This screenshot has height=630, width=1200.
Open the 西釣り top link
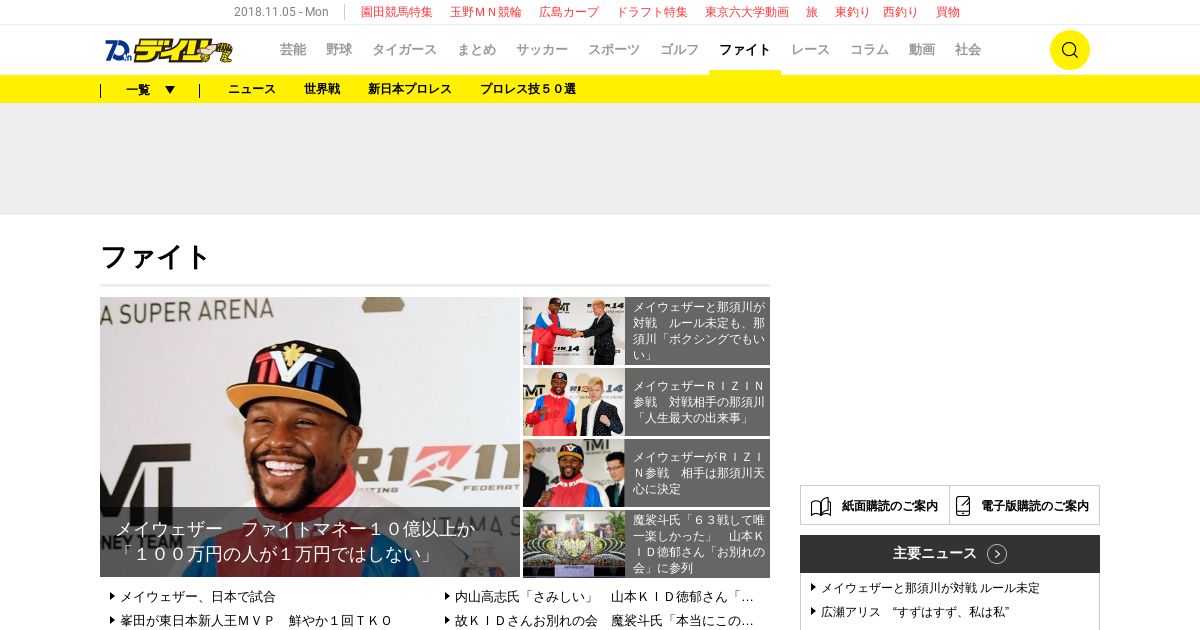click(900, 12)
